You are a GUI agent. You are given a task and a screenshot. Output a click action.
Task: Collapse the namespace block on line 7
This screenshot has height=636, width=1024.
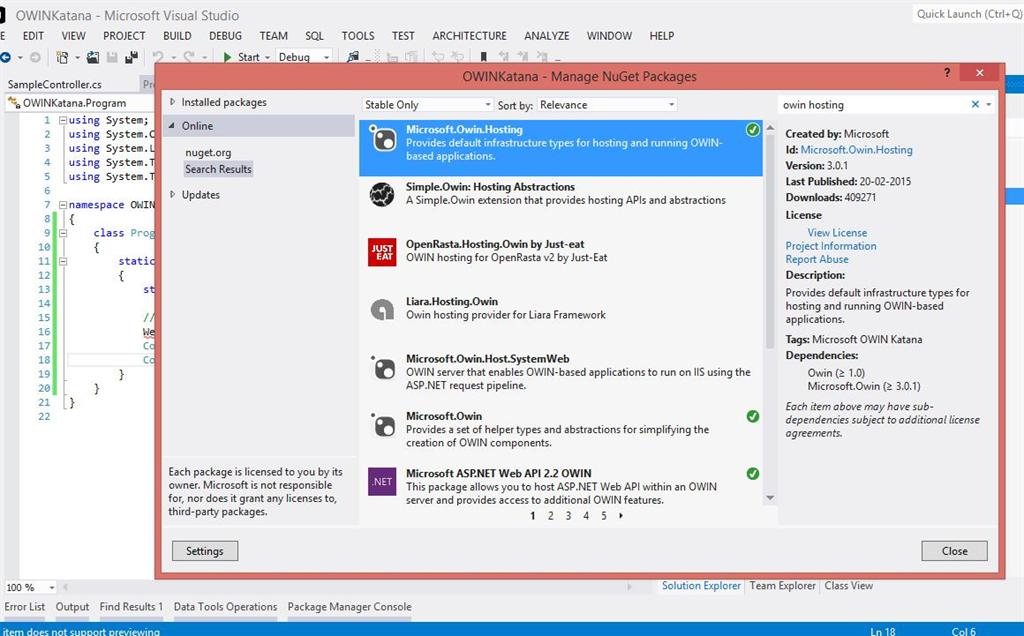(63, 205)
